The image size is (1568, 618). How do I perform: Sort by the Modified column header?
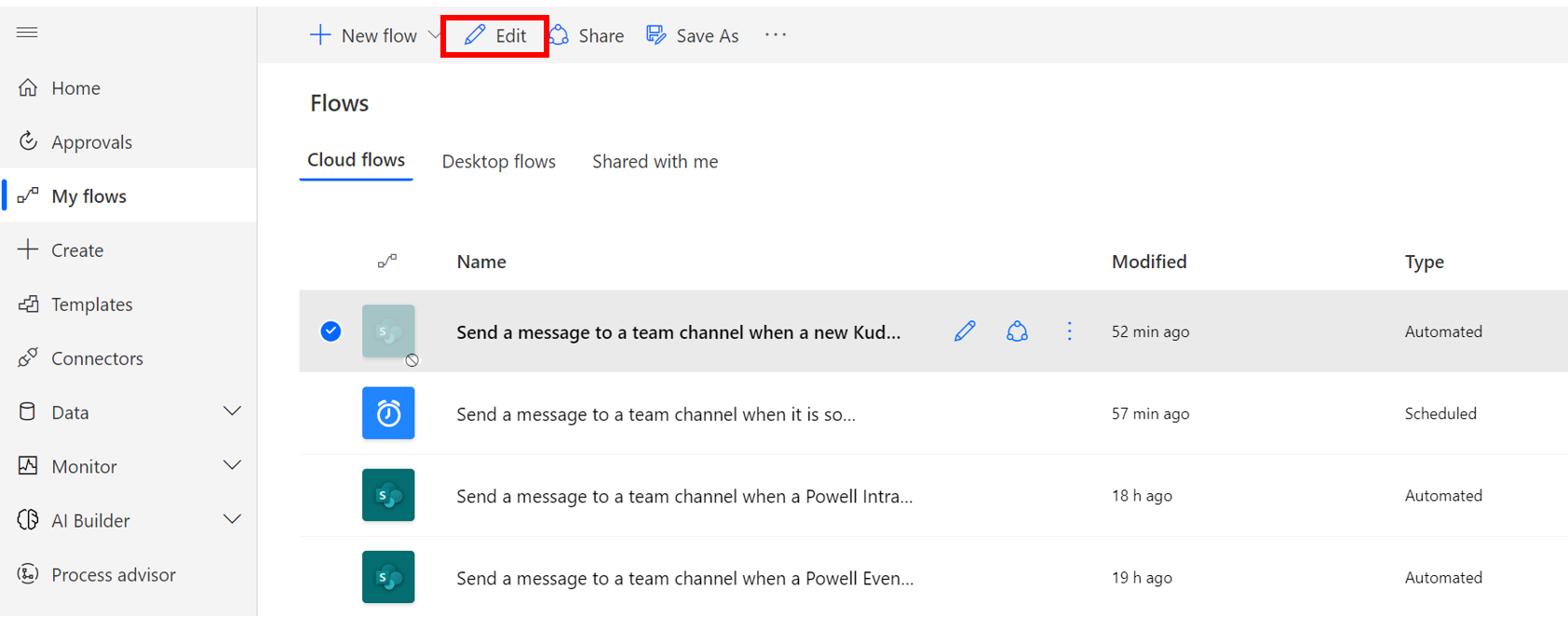tap(1149, 262)
